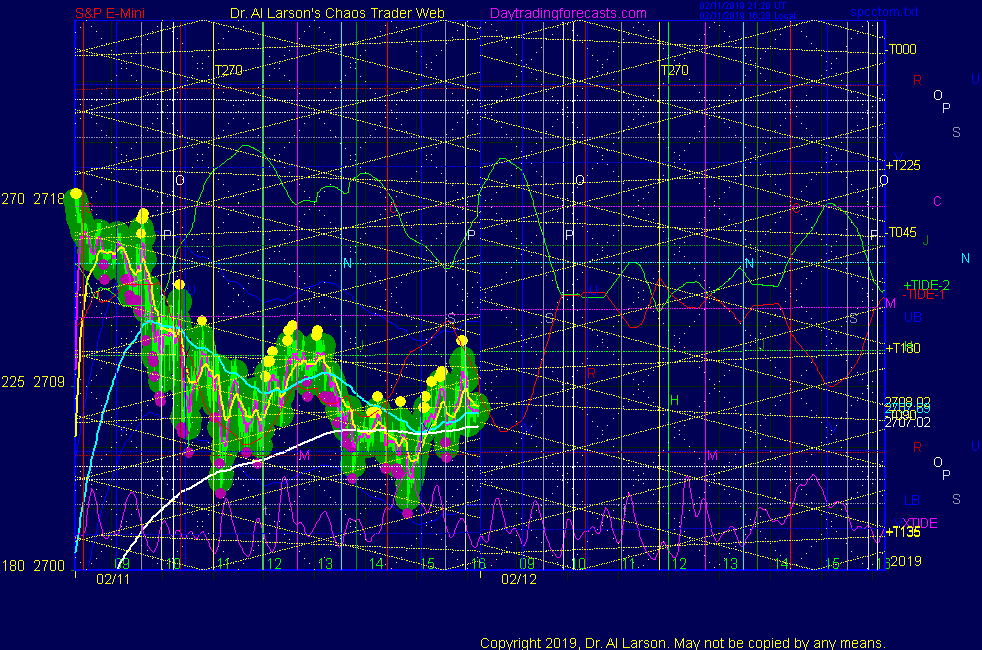Click hour "12" on the 02/12 time axis

[x=680, y=564]
